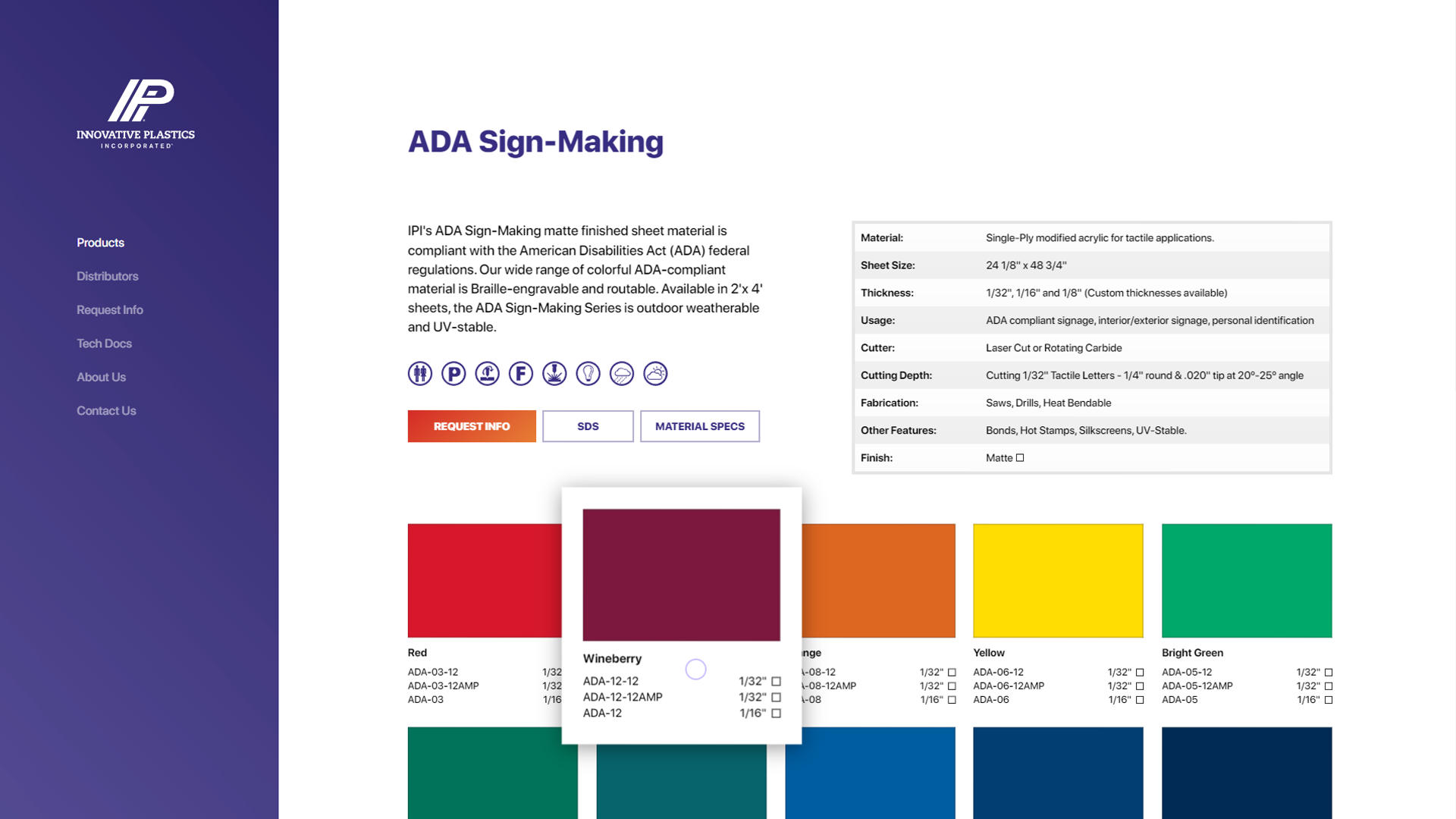Click the rotary engraving router icon
1456x819 pixels.
coord(487,374)
